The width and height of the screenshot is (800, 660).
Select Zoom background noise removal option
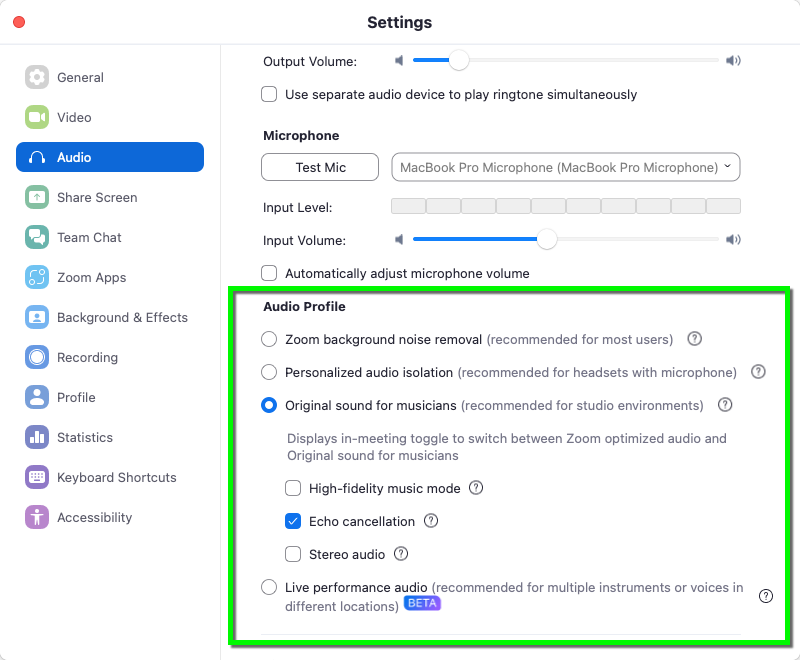(269, 339)
